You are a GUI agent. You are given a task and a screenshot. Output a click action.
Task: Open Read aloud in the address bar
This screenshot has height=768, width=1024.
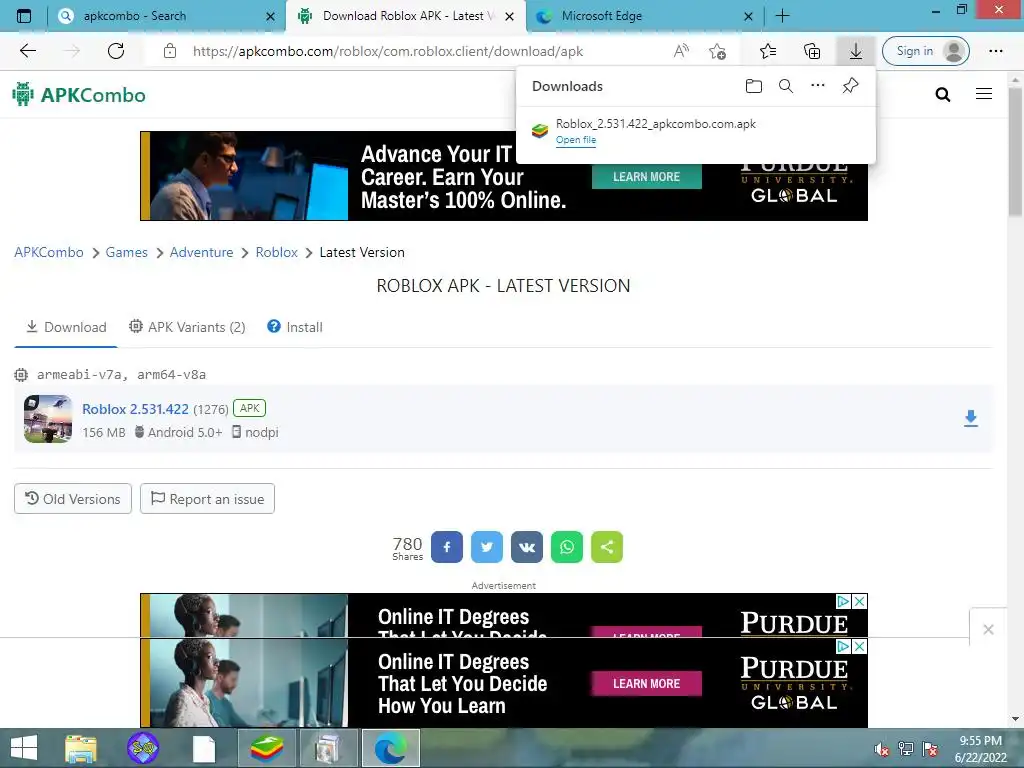[681, 51]
